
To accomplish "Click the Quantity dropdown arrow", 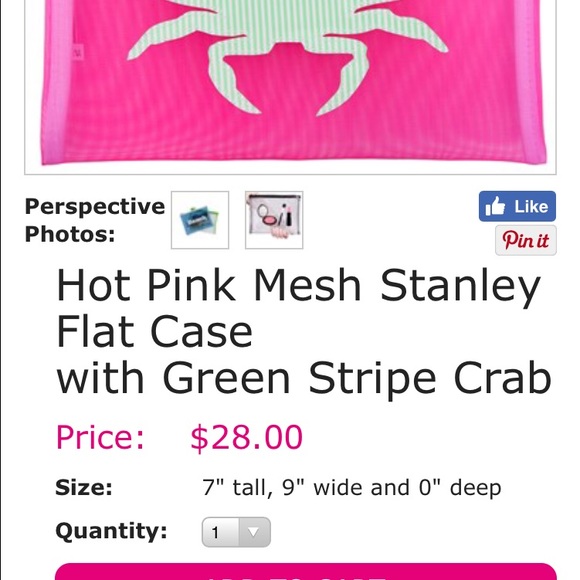I will (x=254, y=532).
